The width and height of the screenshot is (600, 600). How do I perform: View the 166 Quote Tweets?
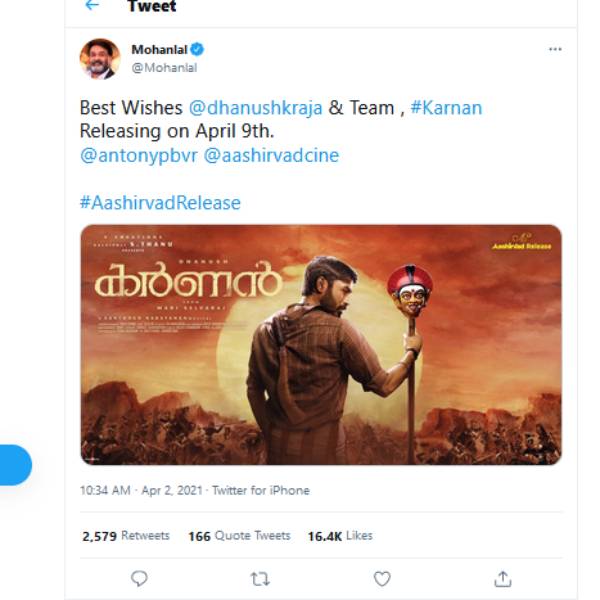point(238,536)
